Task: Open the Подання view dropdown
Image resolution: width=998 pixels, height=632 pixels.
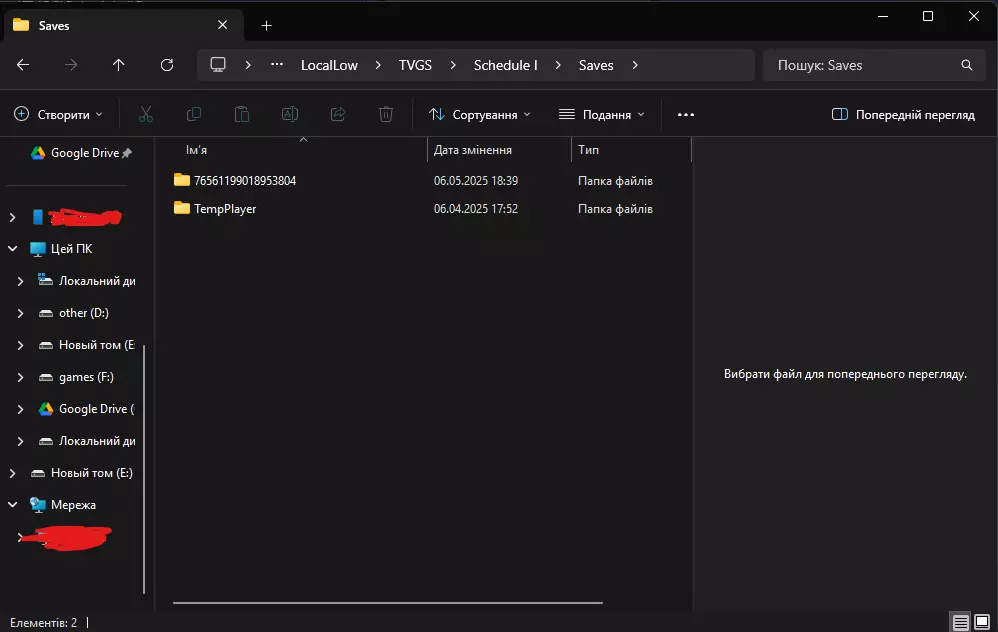Action: point(602,115)
